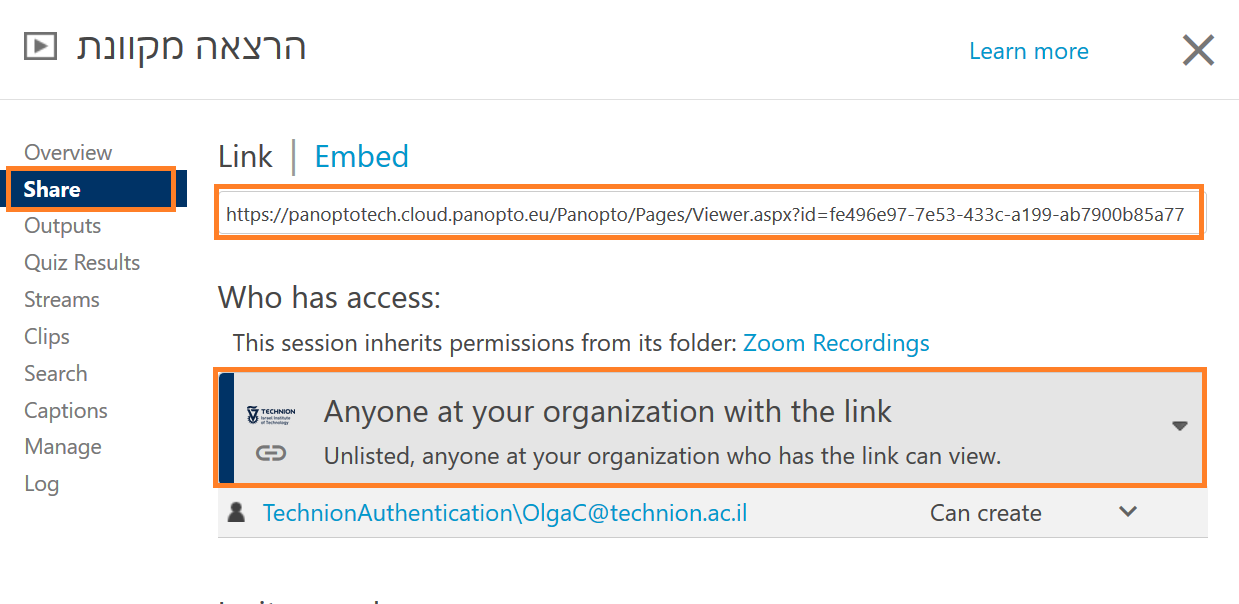Image resolution: width=1239 pixels, height=604 pixels.
Task: Select Anyone at your organization option
Action: pos(607,411)
